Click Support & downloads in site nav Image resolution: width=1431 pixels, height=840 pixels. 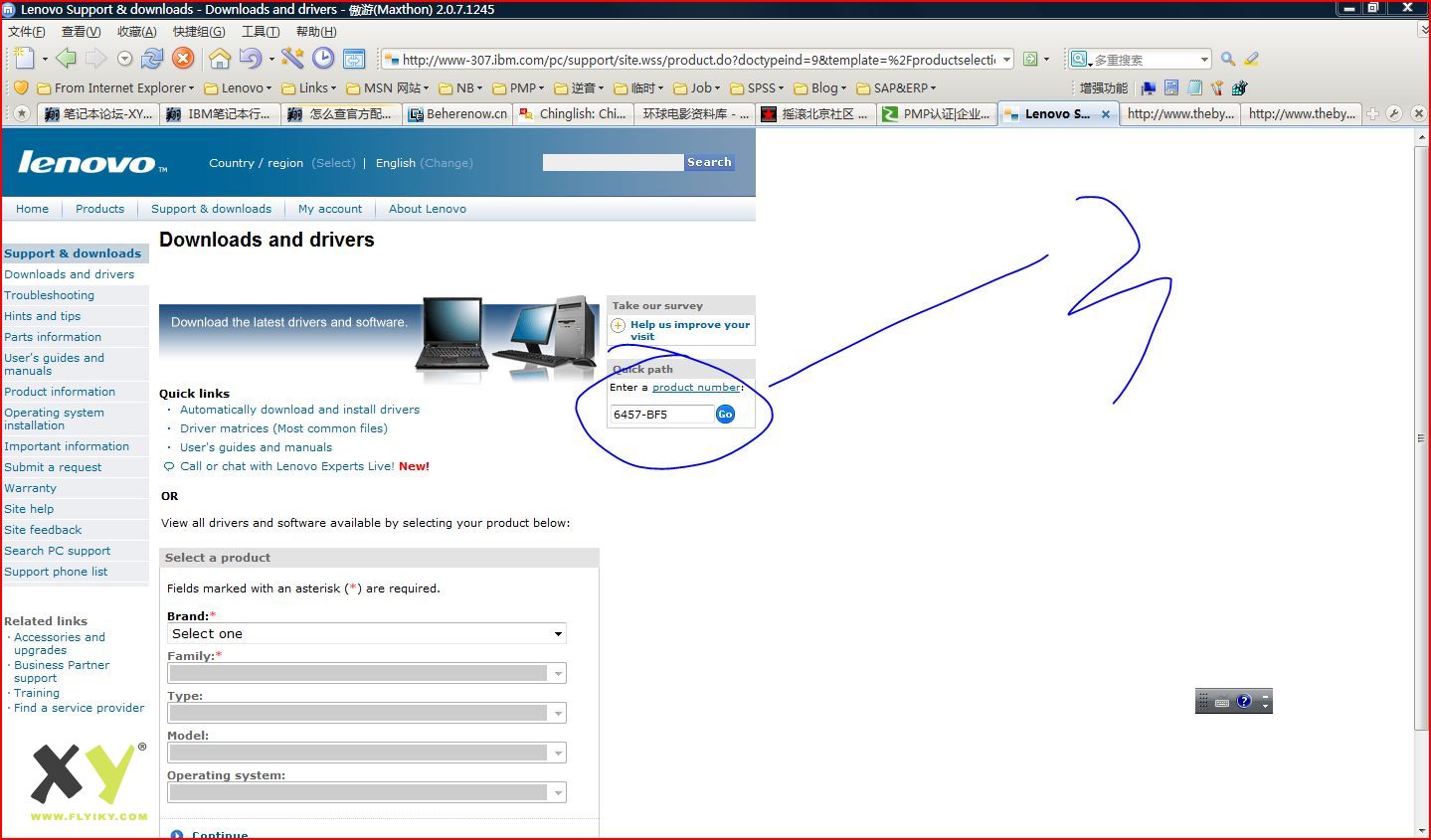pyautogui.click(x=211, y=209)
